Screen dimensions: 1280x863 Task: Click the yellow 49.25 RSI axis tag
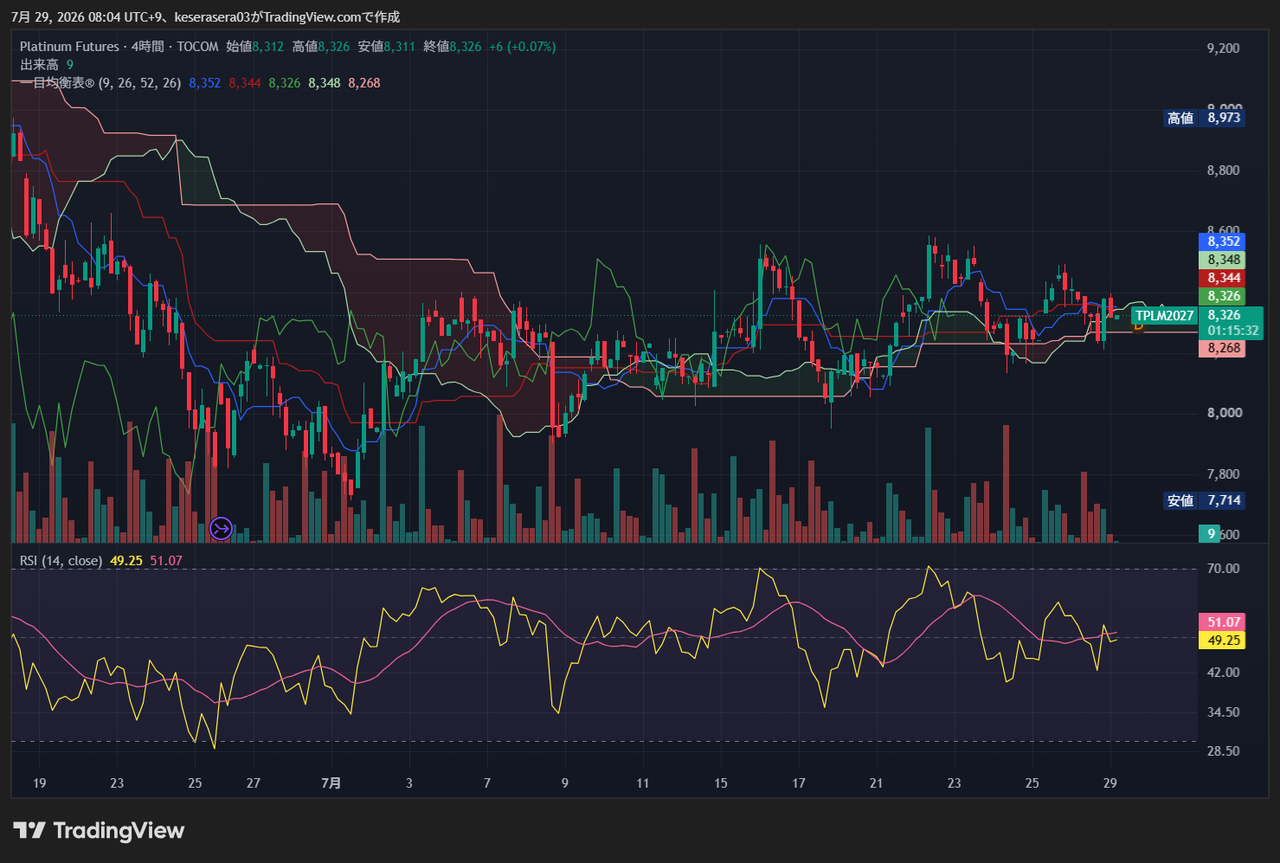click(1221, 640)
